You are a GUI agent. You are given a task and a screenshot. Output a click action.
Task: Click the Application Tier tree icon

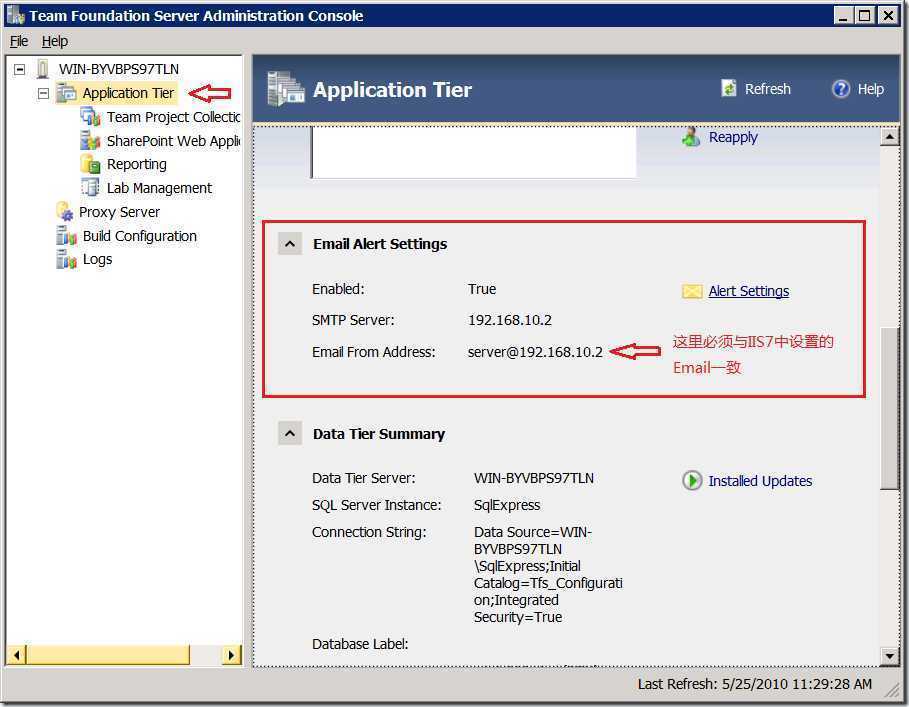pyautogui.click(x=67, y=93)
